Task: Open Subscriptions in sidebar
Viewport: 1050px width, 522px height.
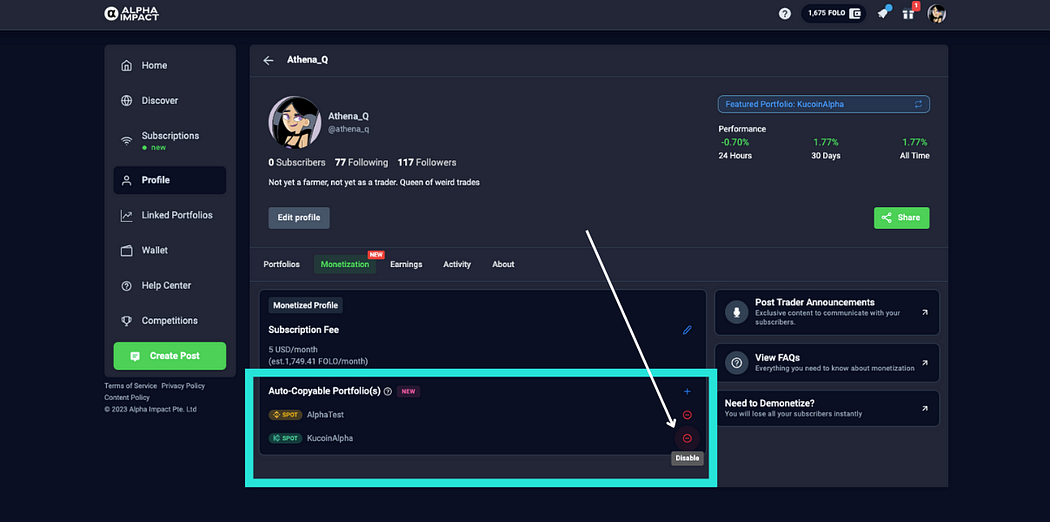Action: tap(169, 140)
